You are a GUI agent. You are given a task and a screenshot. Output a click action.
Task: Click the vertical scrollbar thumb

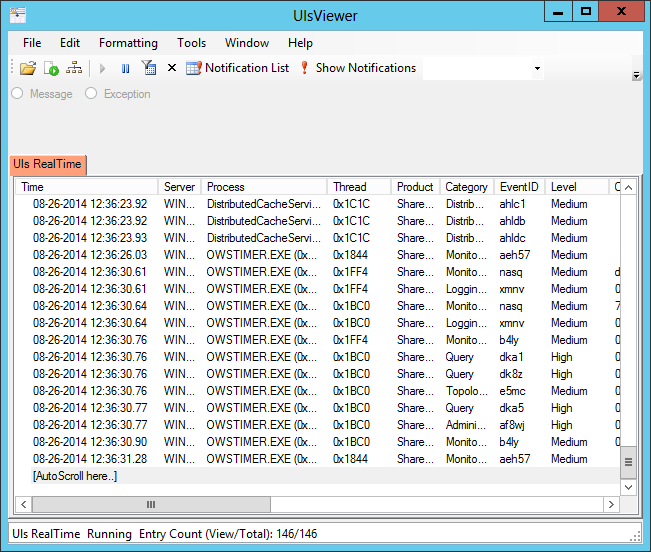[x=628, y=462]
